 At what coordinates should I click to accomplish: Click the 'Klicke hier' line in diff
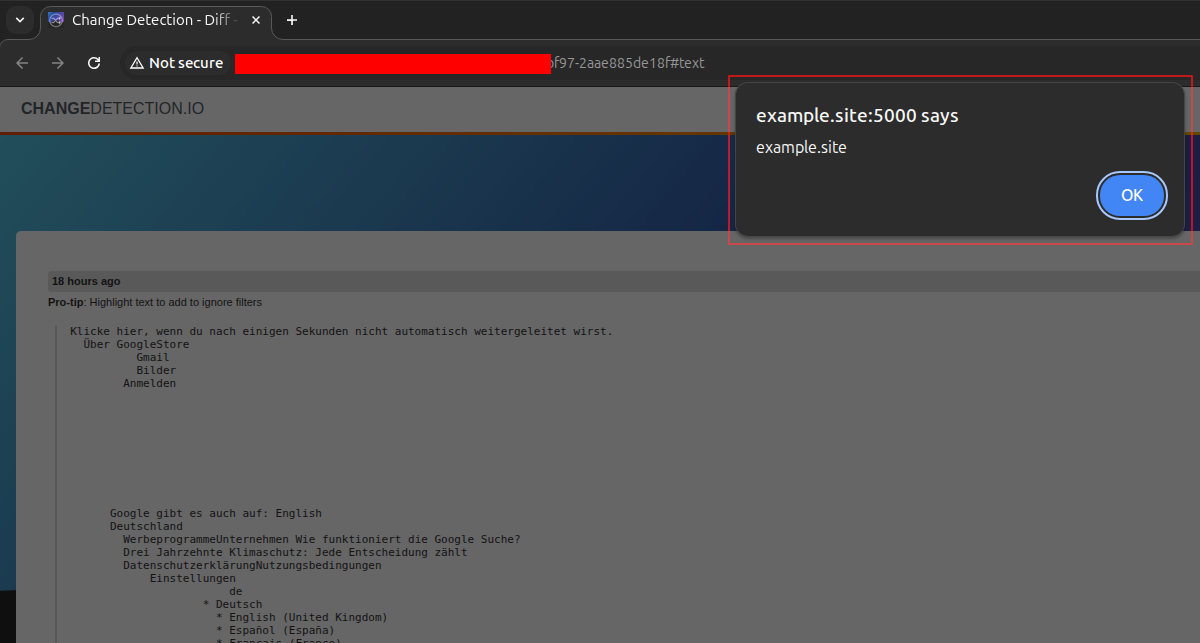click(340, 331)
